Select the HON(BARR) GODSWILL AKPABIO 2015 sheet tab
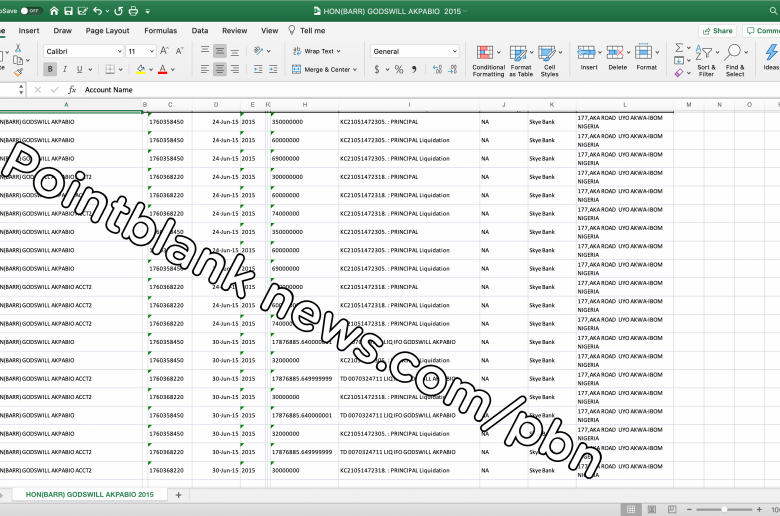Screen dimensions: 780x516 [x=90, y=495]
